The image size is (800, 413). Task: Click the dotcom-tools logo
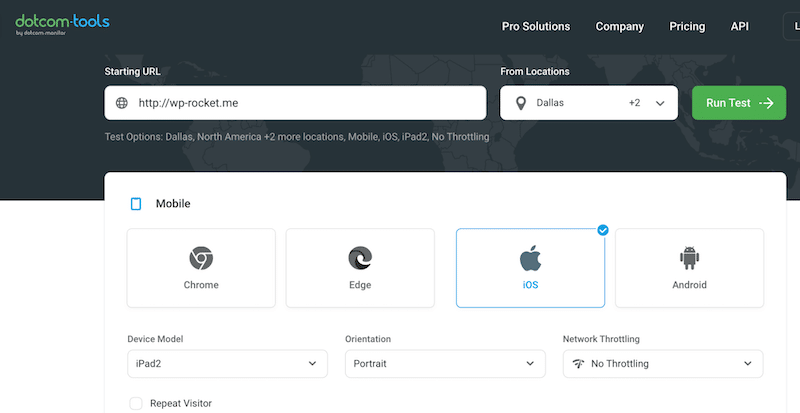(x=62, y=25)
